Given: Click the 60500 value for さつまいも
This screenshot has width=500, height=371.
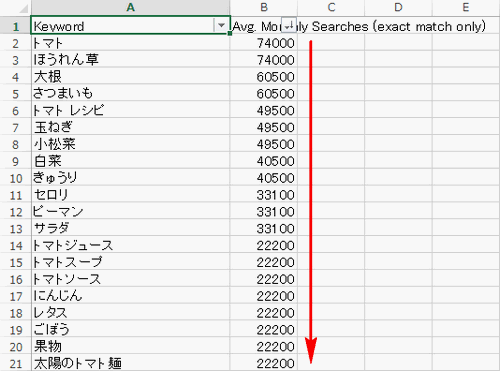Looking at the screenshot, I should coord(264,94).
